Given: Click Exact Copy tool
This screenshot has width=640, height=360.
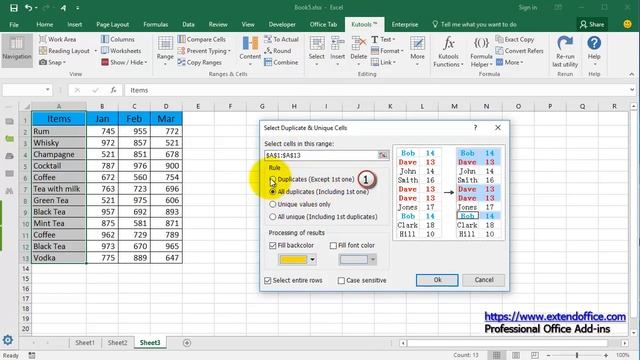Looking at the screenshot, I should coord(515,39).
